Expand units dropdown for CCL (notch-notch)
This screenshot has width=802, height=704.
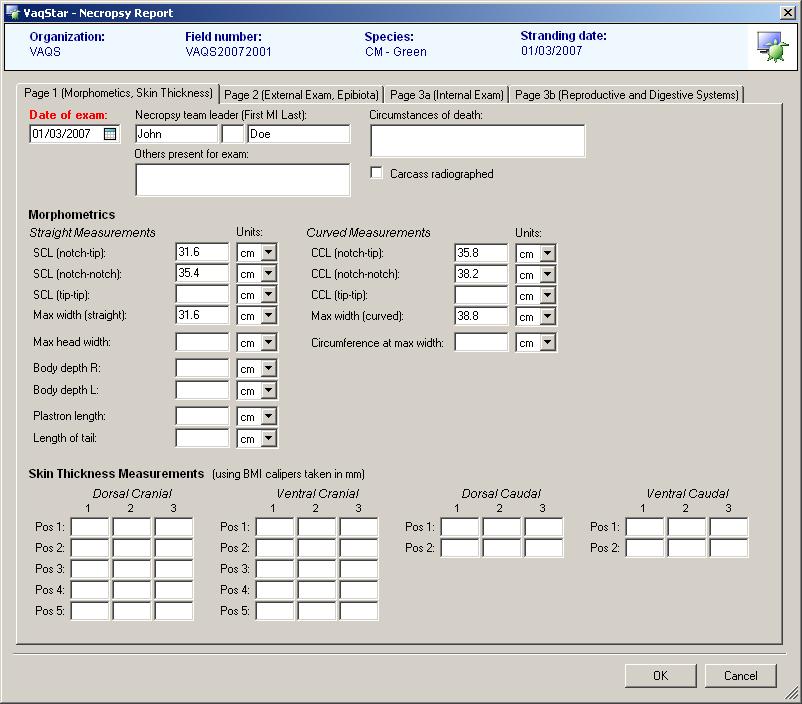(546, 275)
